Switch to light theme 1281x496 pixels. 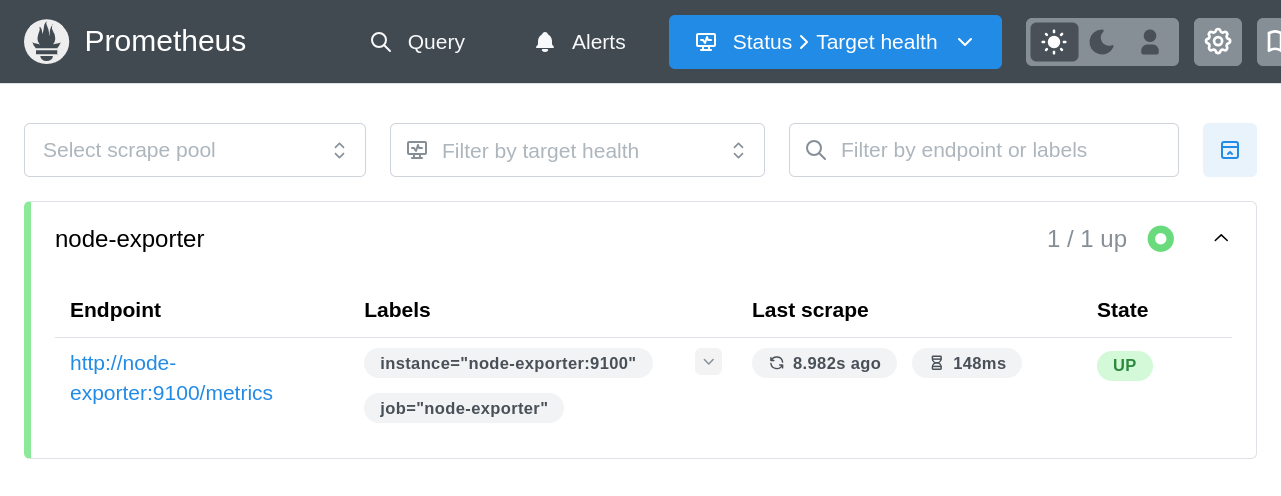click(x=1054, y=42)
